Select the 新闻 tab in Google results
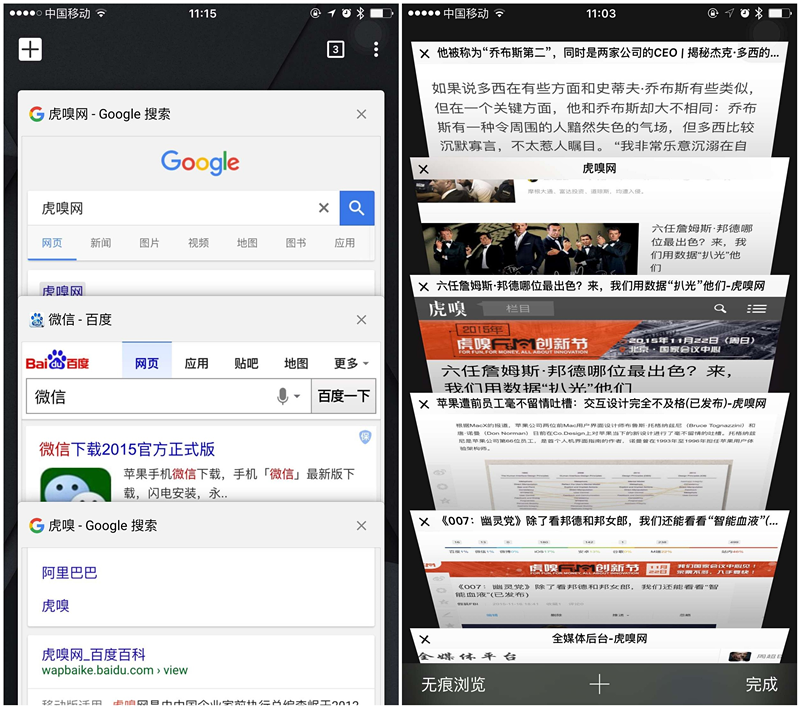The image size is (800, 708). 101,243
